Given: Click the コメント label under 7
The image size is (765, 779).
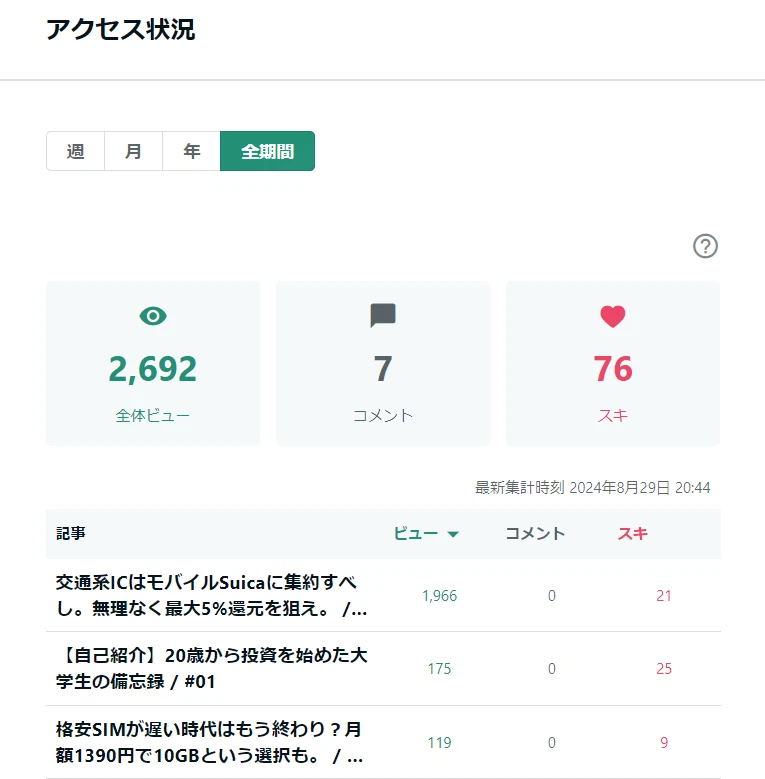Looking at the screenshot, I should tap(382, 415).
